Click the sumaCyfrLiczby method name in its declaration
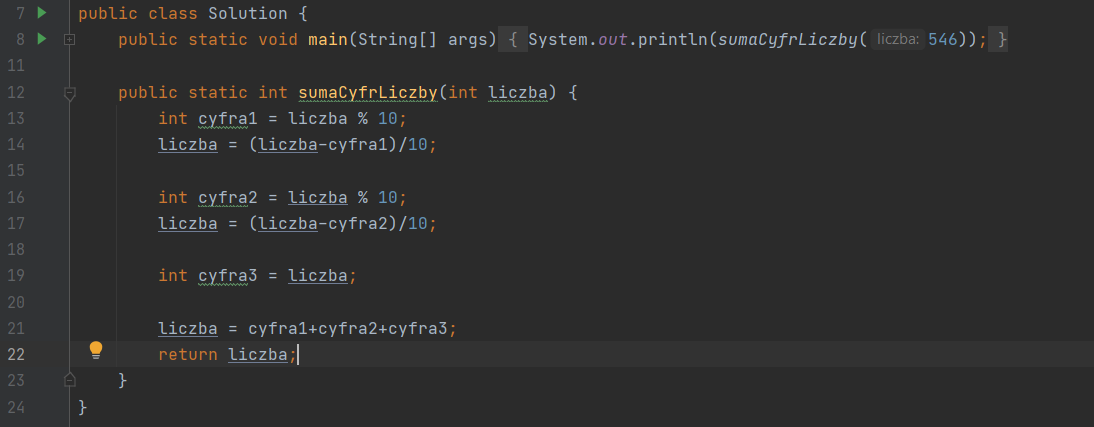1094x427 pixels. tap(368, 93)
